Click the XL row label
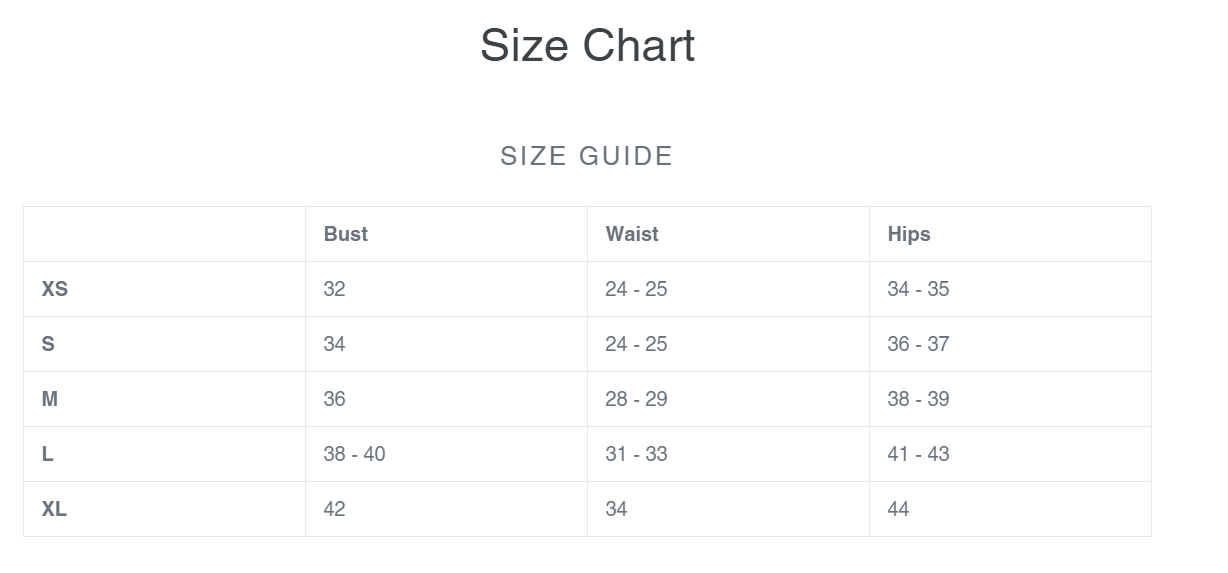 [54, 509]
